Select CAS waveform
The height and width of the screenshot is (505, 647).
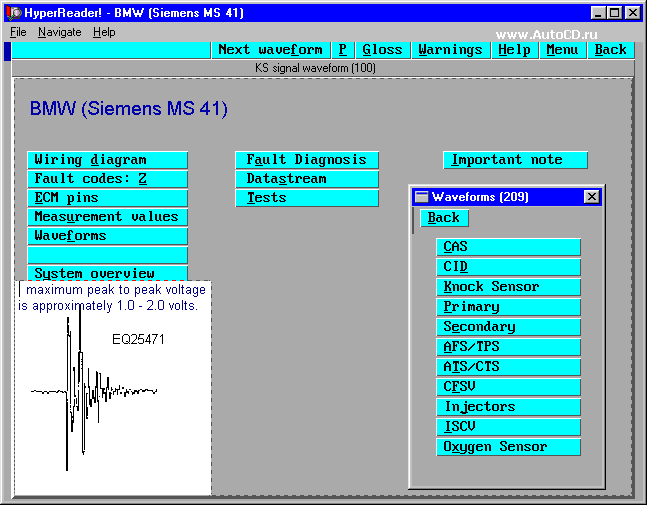508,247
